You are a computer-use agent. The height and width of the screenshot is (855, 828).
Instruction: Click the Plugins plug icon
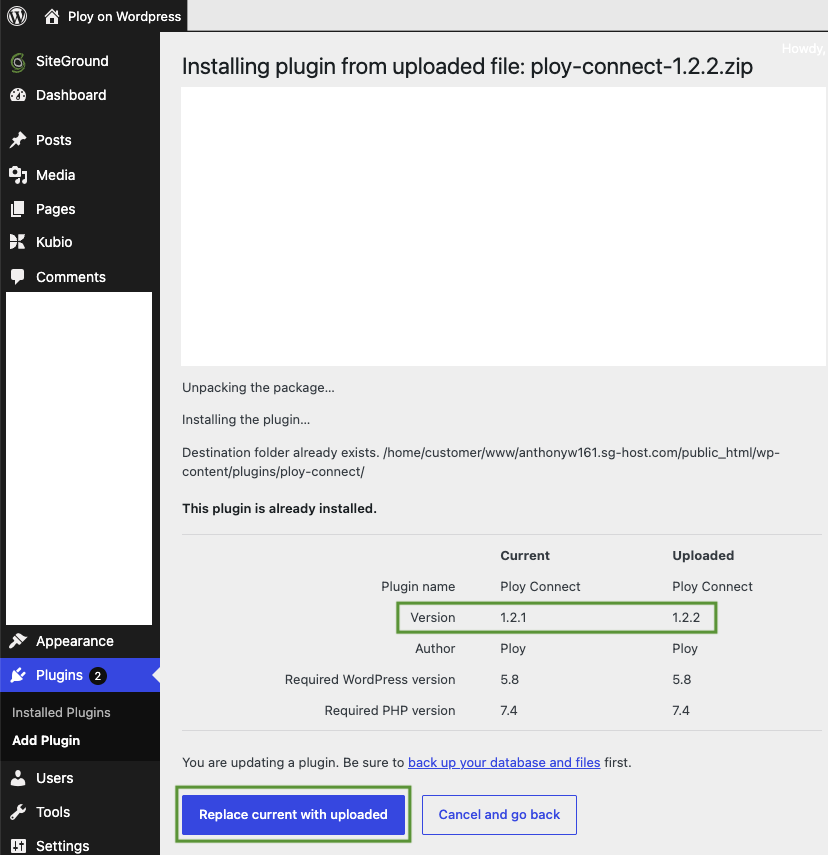click(18, 675)
